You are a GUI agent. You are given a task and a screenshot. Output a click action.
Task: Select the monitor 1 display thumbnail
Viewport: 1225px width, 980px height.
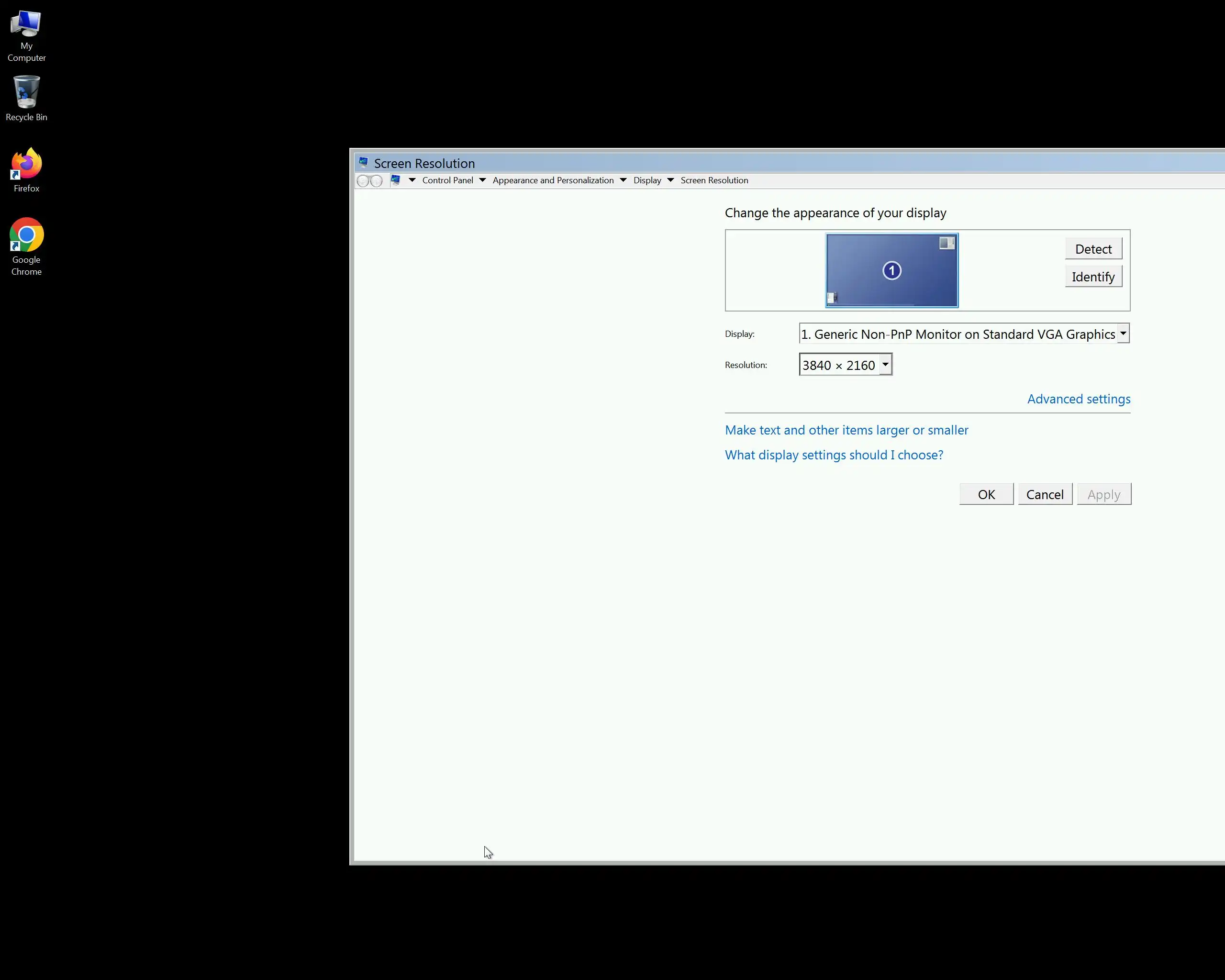pyautogui.click(x=891, y=270)
